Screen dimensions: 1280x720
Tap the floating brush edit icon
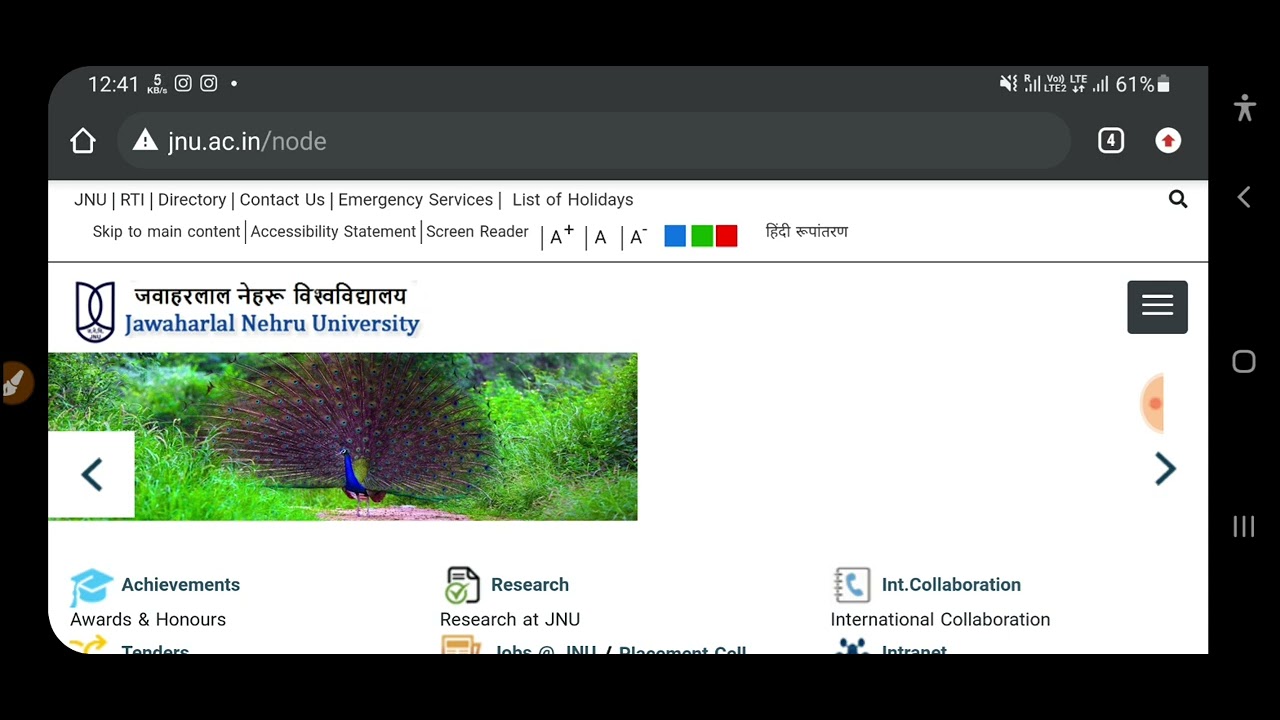(16, 383)
